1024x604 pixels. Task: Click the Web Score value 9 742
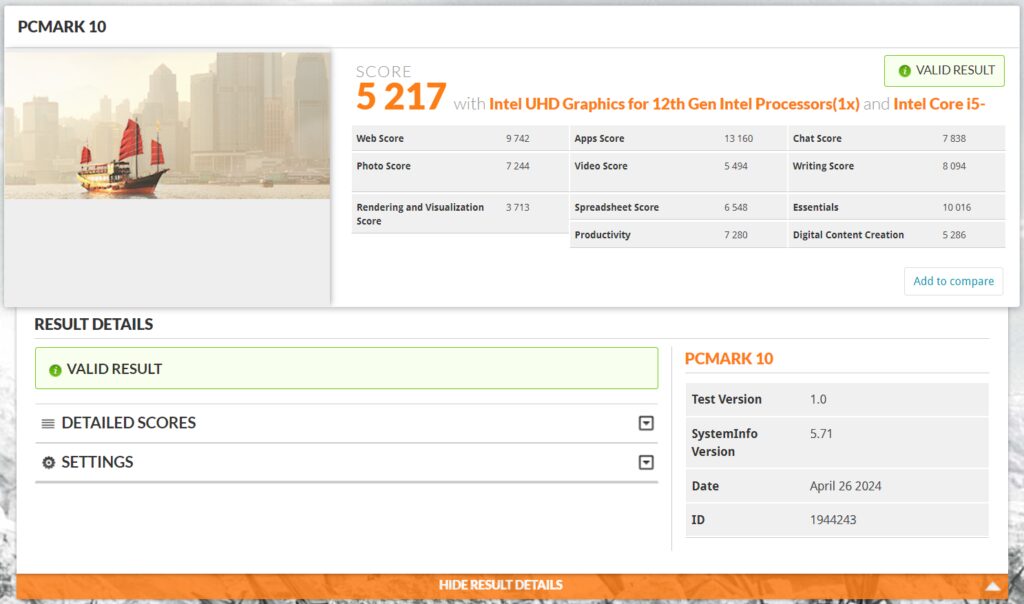[x=518, y=138]
